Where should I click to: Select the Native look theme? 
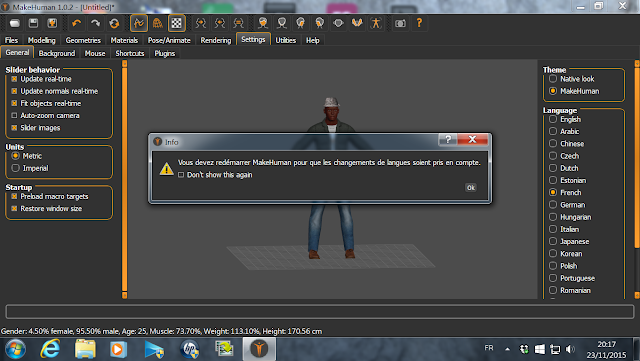[553, 79]
